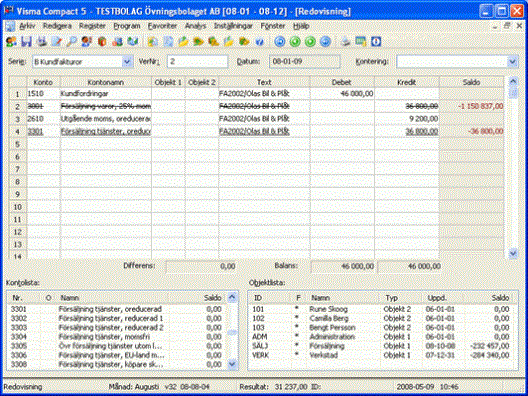528x396 pixels.
Task: Click the VerNr input field
Action: click(198, 62)
